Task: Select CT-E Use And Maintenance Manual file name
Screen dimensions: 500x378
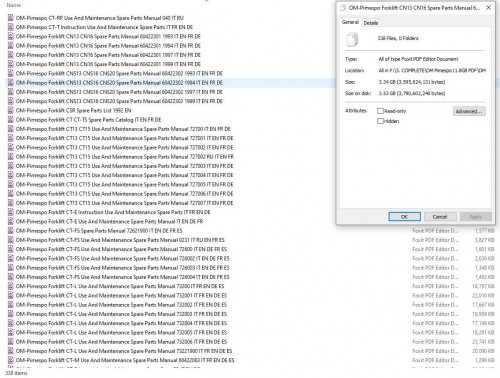Action: tap(109, 222)
